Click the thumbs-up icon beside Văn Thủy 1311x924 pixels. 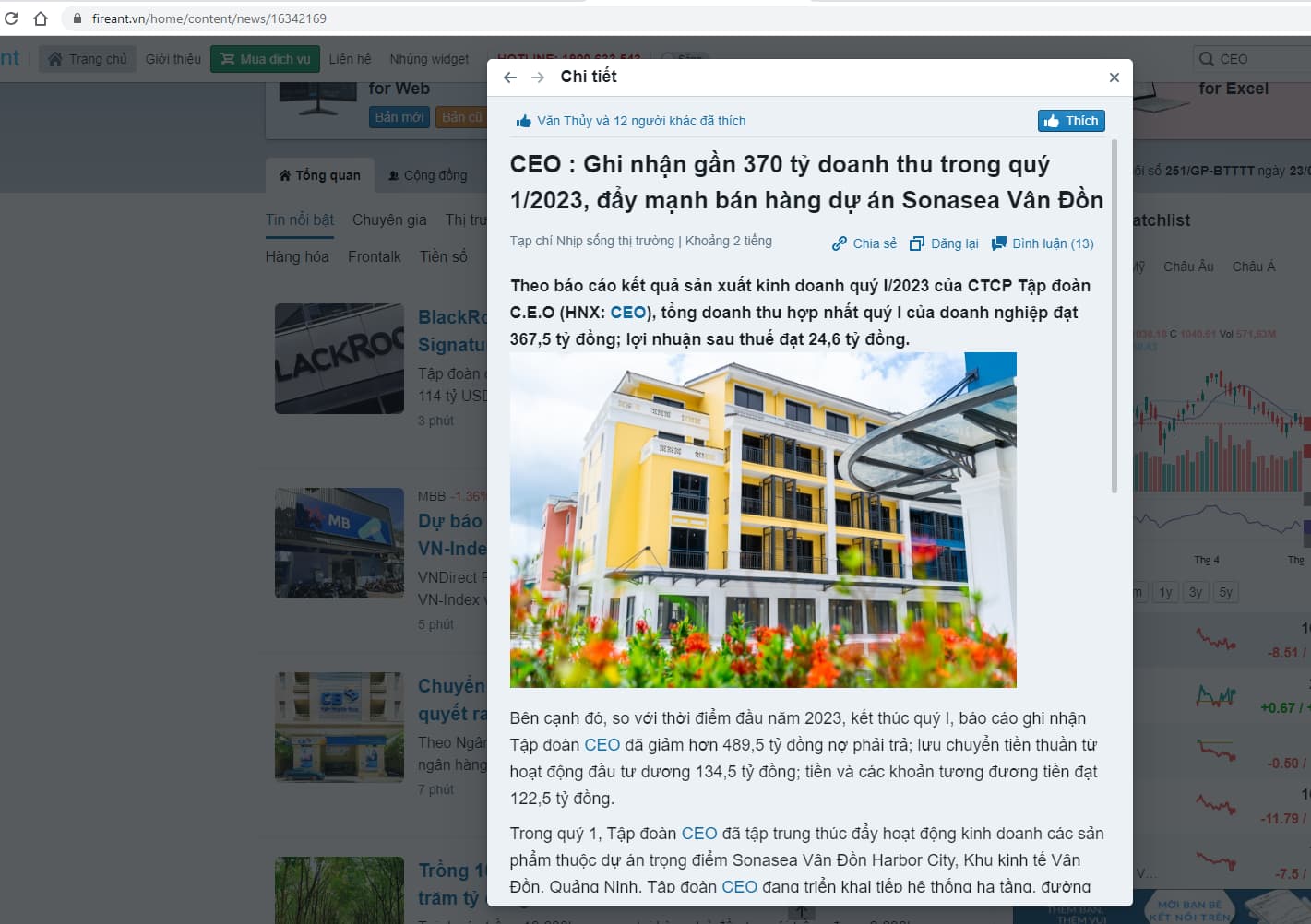click(x=524, y=121)
